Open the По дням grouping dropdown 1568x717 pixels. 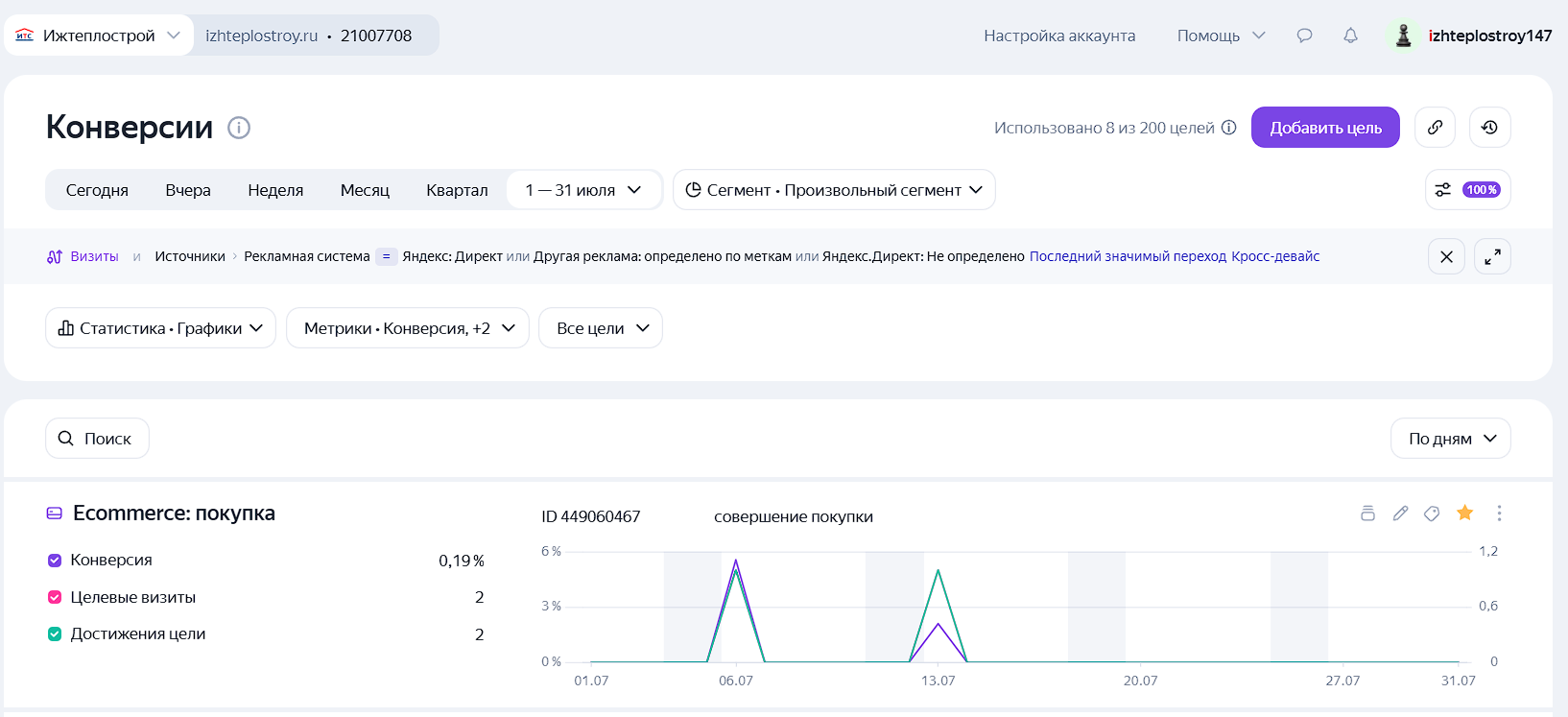point(1451,439)
